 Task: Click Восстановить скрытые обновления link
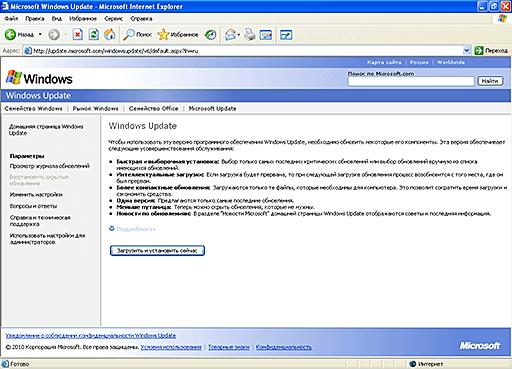point(39,180)
